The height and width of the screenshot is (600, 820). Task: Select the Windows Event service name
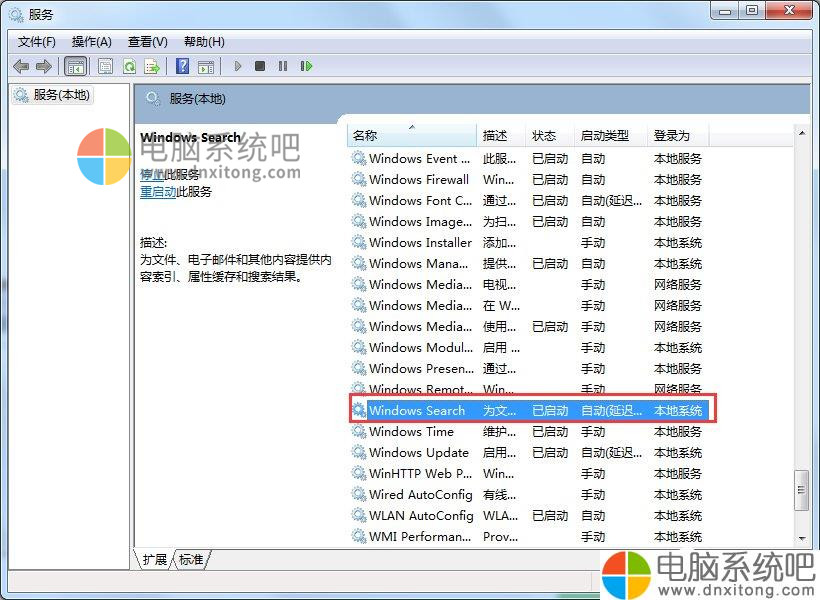(x=419, y=159)
